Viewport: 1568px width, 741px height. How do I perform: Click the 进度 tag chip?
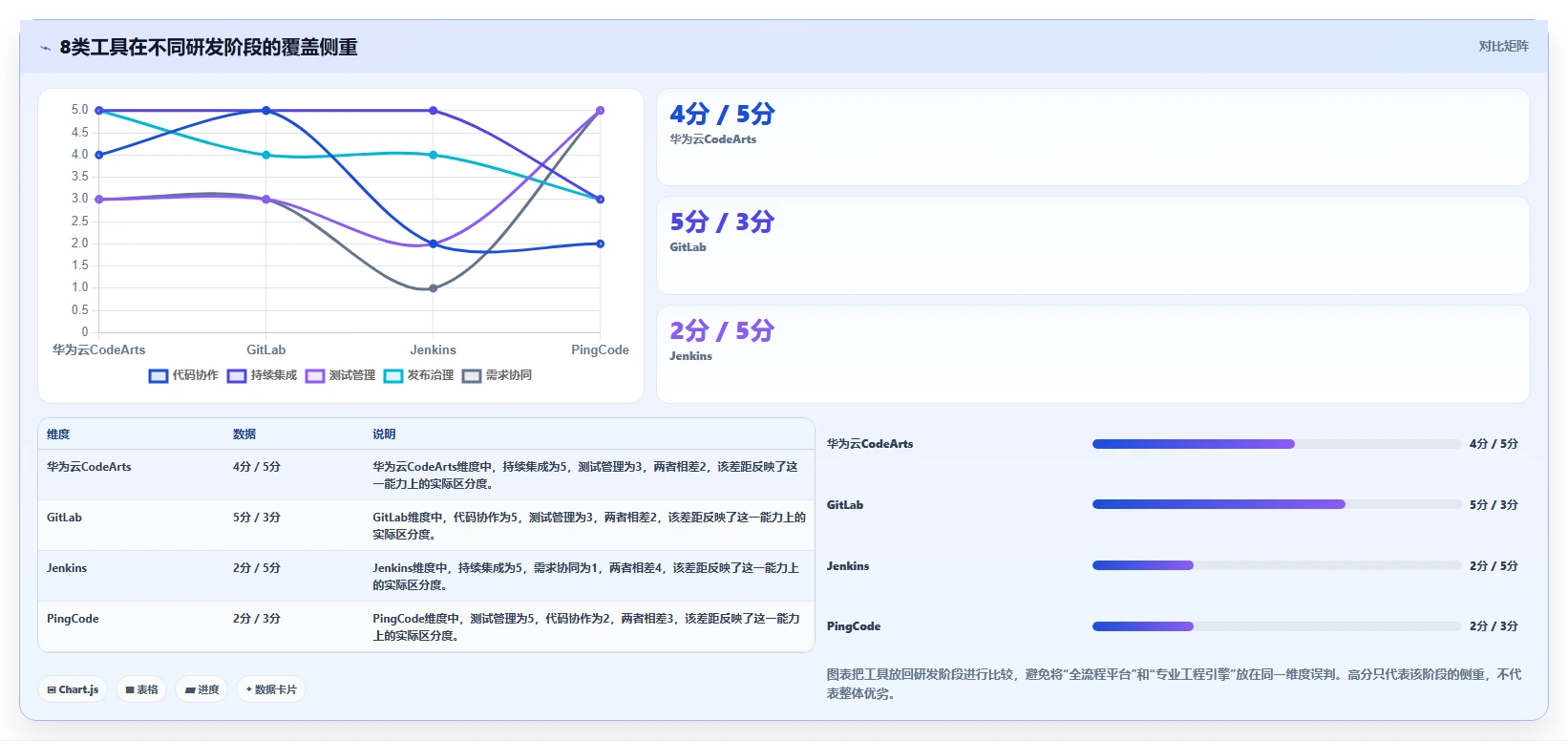click(x=201, y=689)
